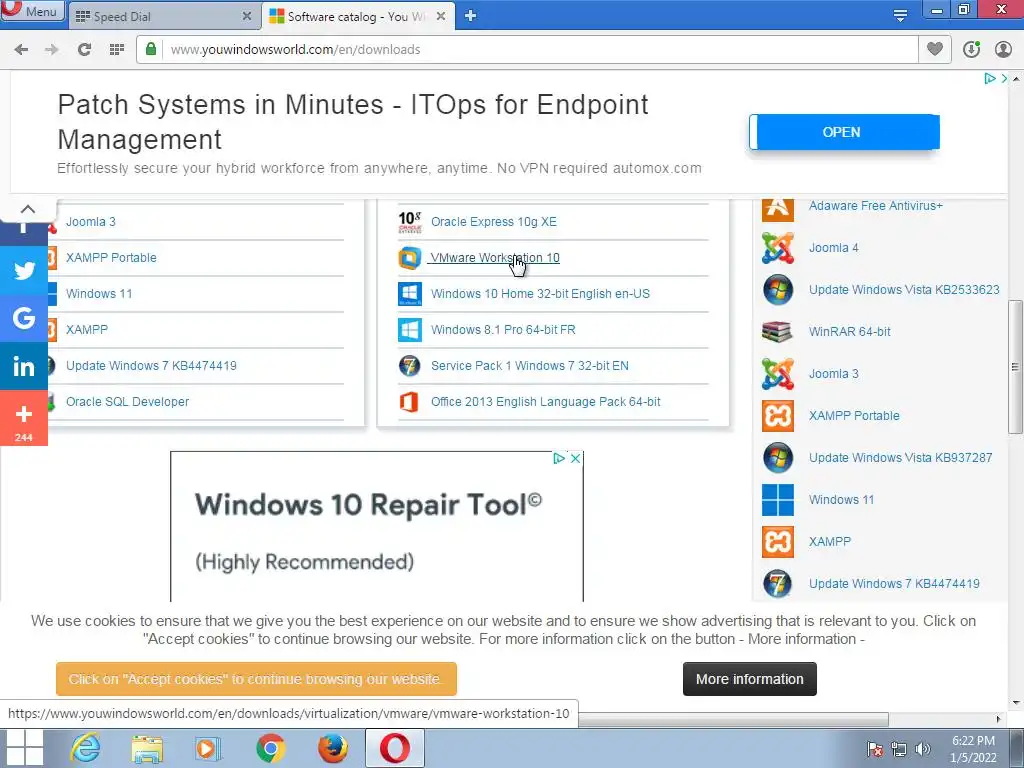Click the More information button
Image resolution: width=1024 pixels, height=768 pixels.
[x=750, y=679]
